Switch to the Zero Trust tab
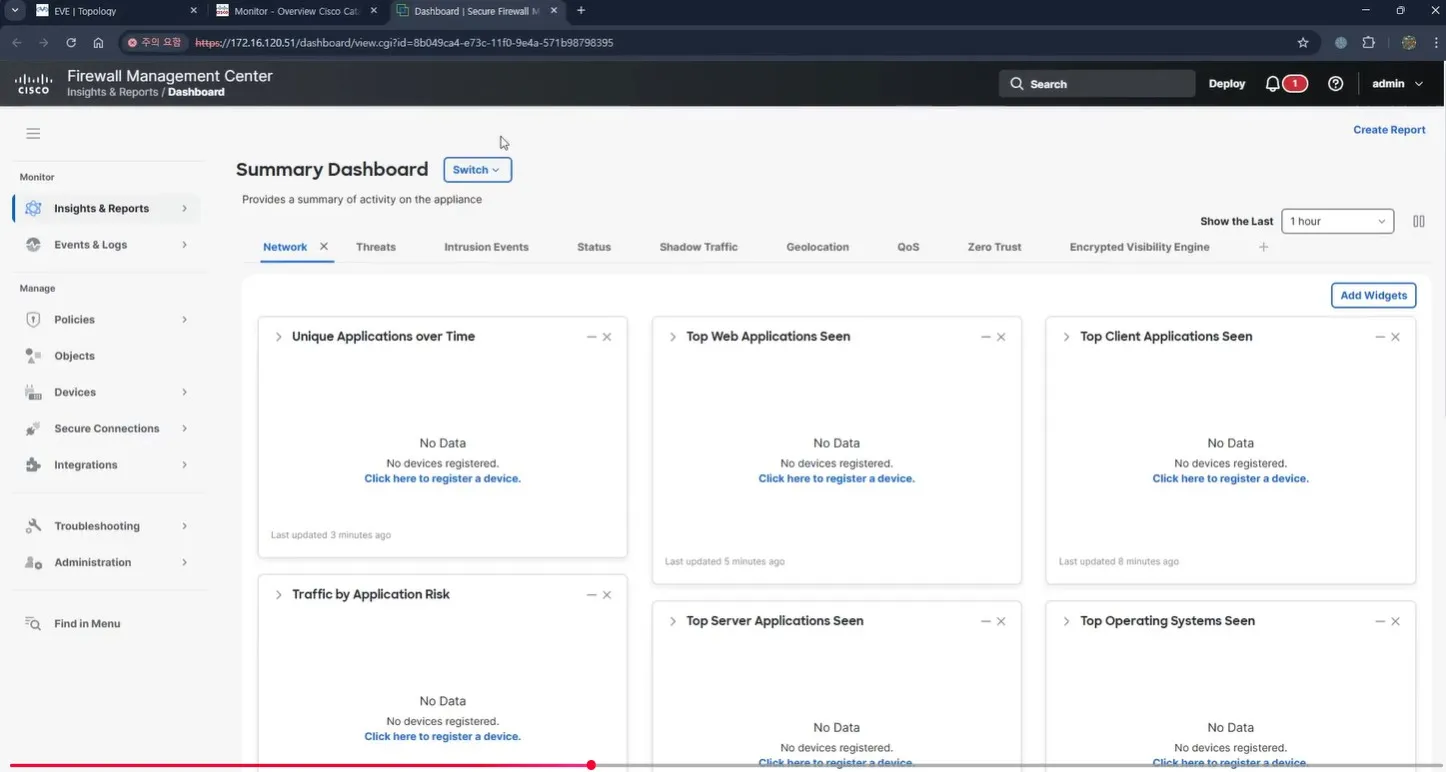 tap(994, 247)
